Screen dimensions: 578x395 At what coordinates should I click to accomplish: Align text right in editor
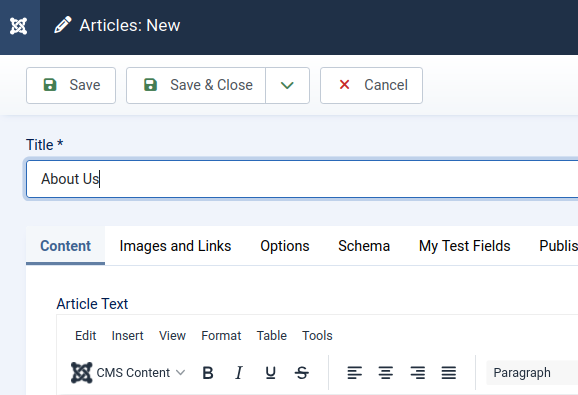tap(417, 373)
